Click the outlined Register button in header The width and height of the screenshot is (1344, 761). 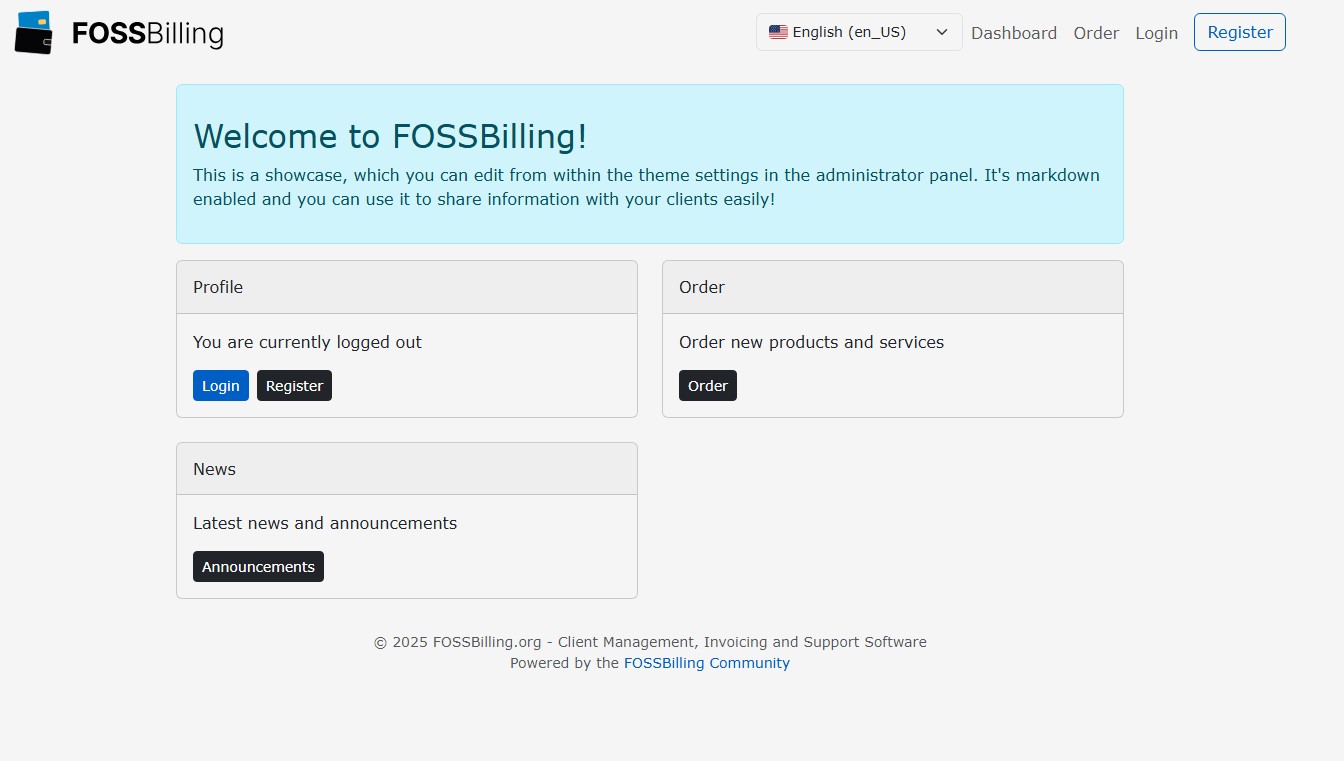(1240, 32)
